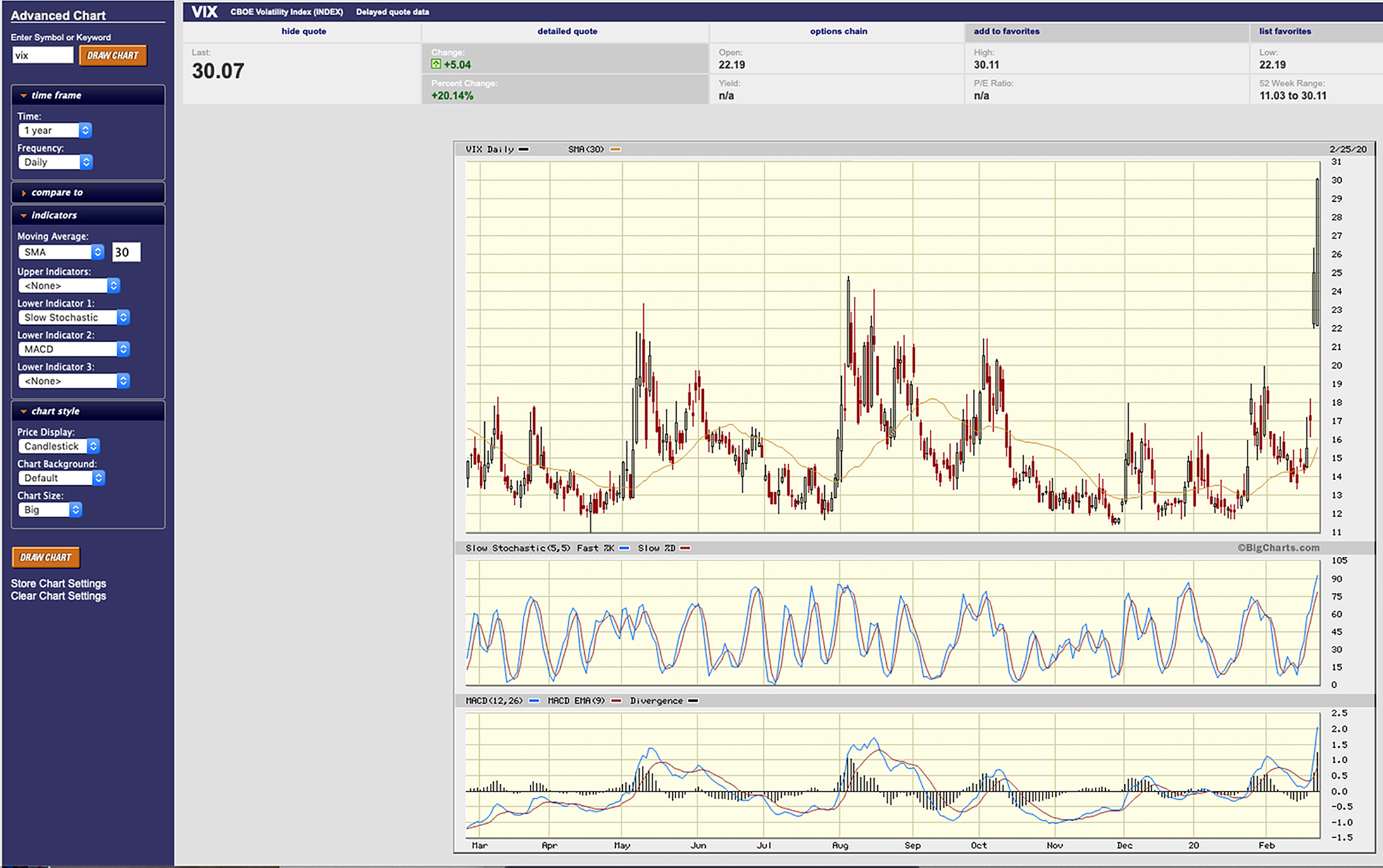Viewport: 1383px width, 868px height.
Task: Click the Feb label on the time axis
Action: [x=1266, y=845]
